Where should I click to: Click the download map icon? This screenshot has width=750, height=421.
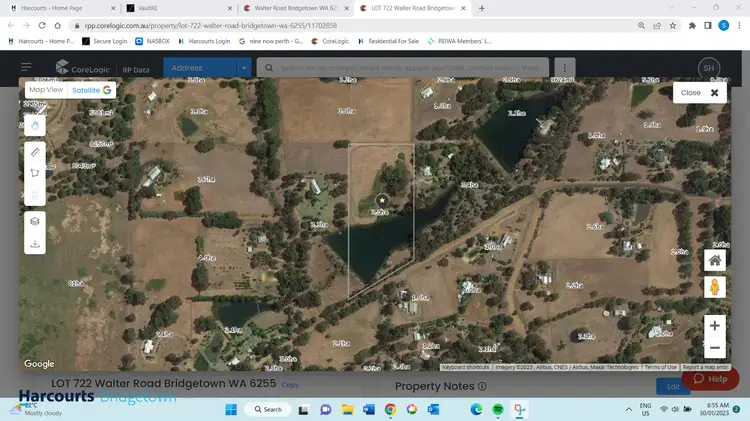(35, 244)
